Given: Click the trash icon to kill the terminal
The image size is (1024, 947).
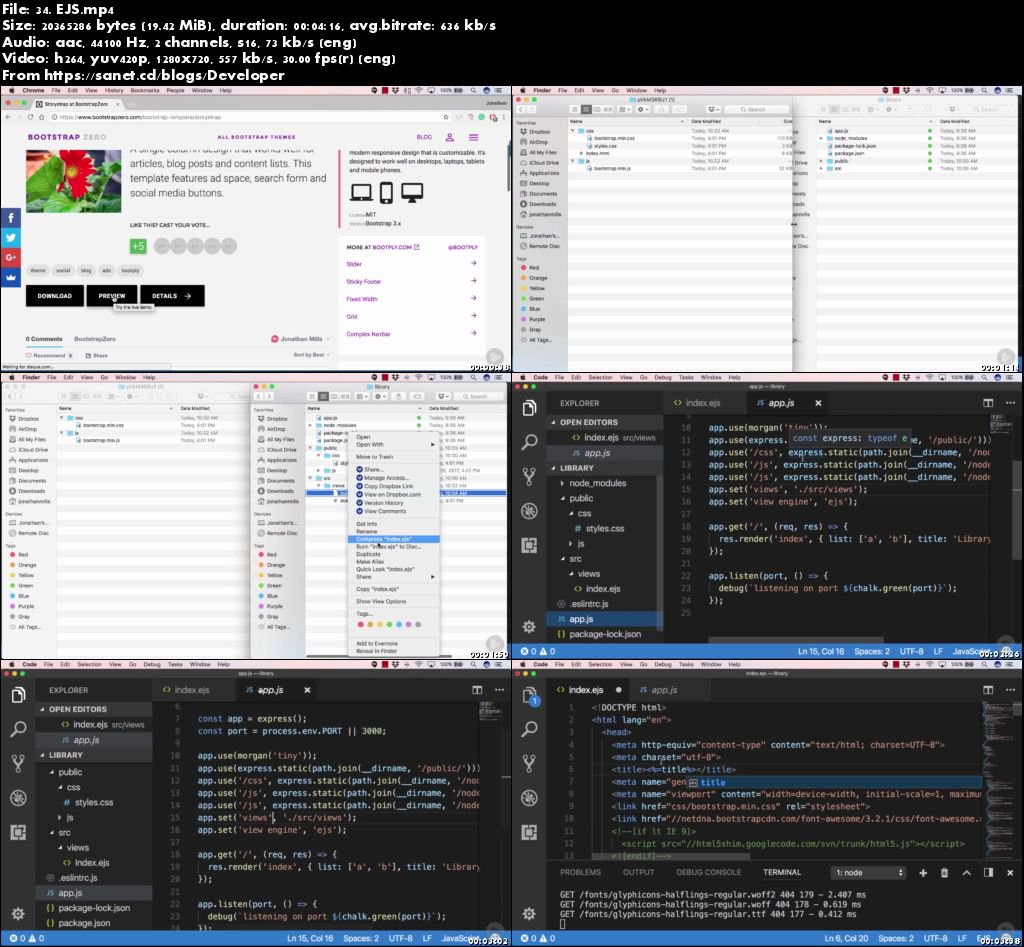Looking at the screenshot, I should click(x=944, y=873).
